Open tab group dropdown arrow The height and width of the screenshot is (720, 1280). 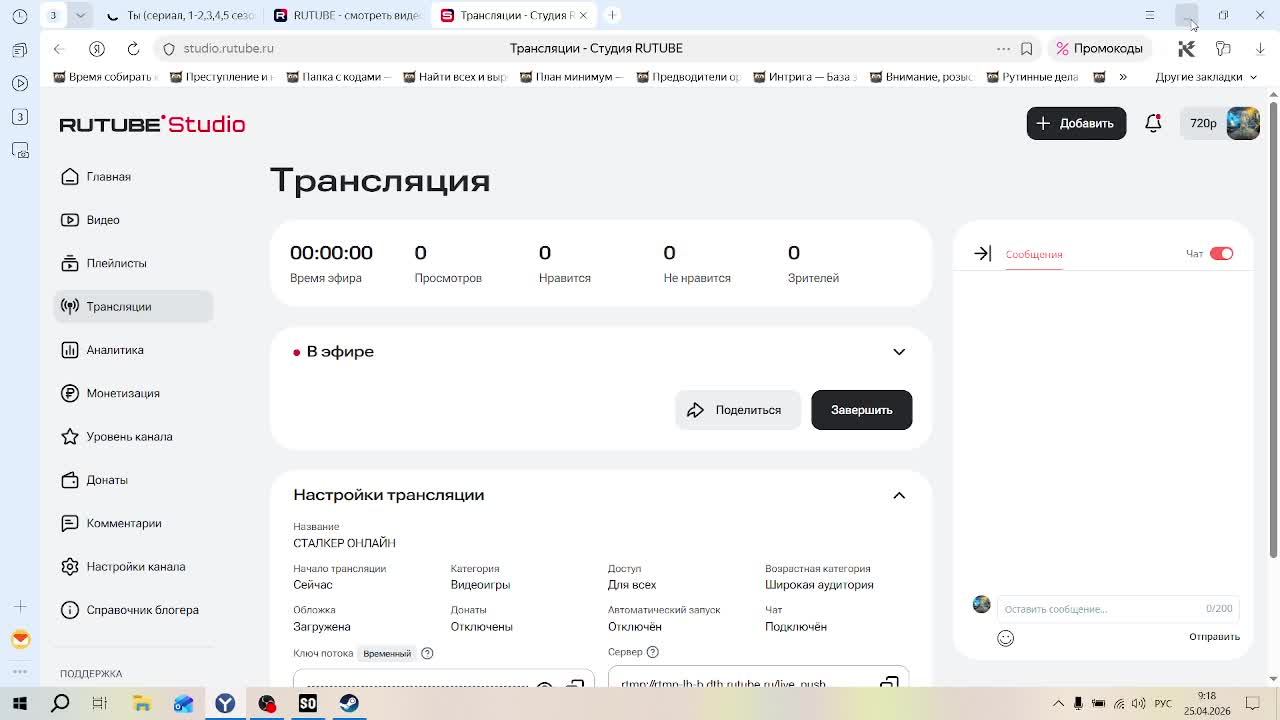coord(80,15)
